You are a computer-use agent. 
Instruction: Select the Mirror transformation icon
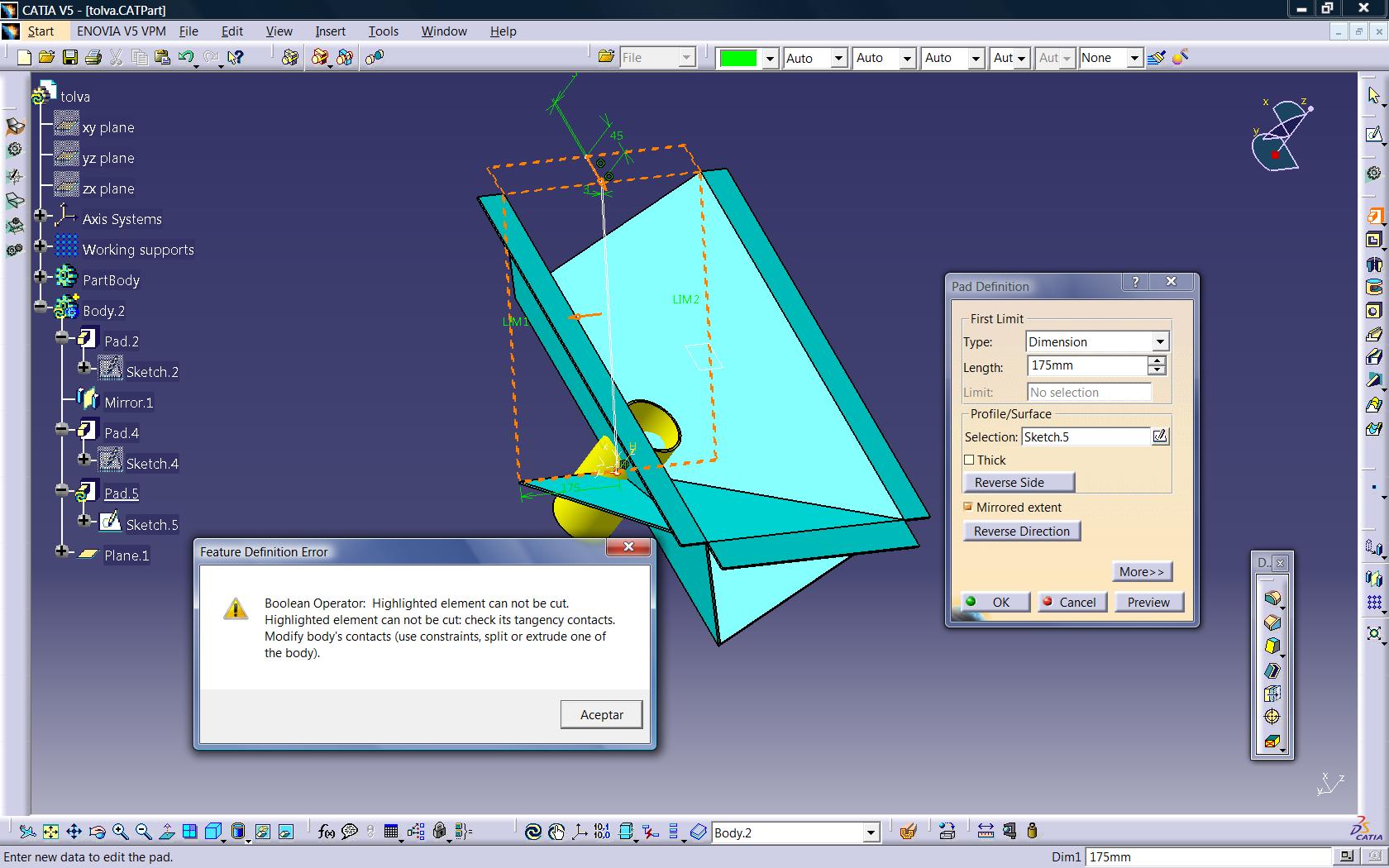coord(1373,578)
